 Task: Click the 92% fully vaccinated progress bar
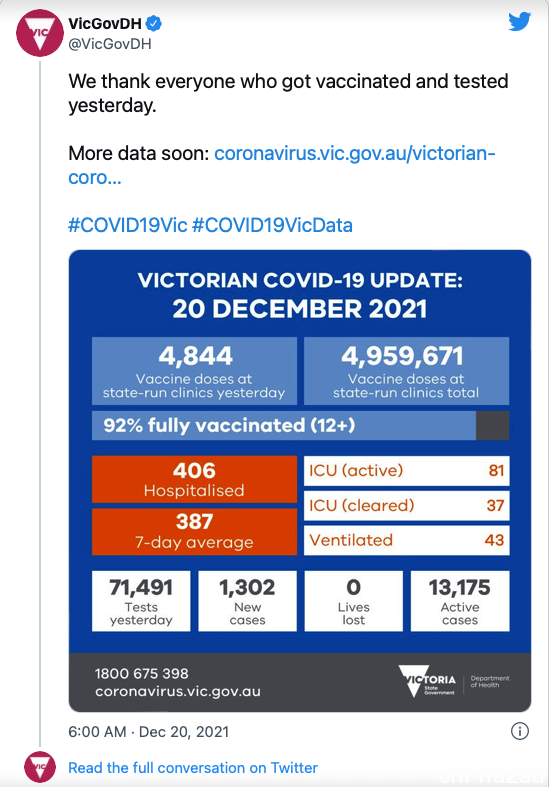300,425
